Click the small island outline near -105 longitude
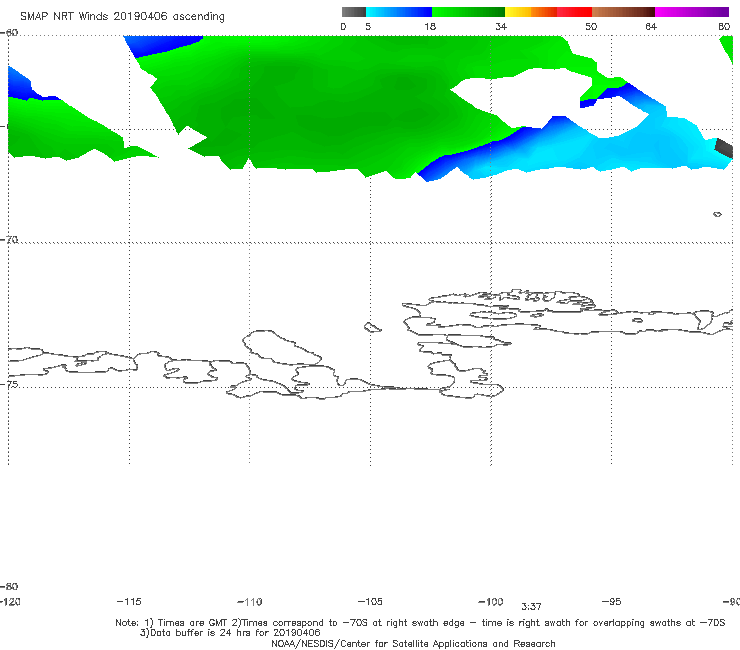 372,327
